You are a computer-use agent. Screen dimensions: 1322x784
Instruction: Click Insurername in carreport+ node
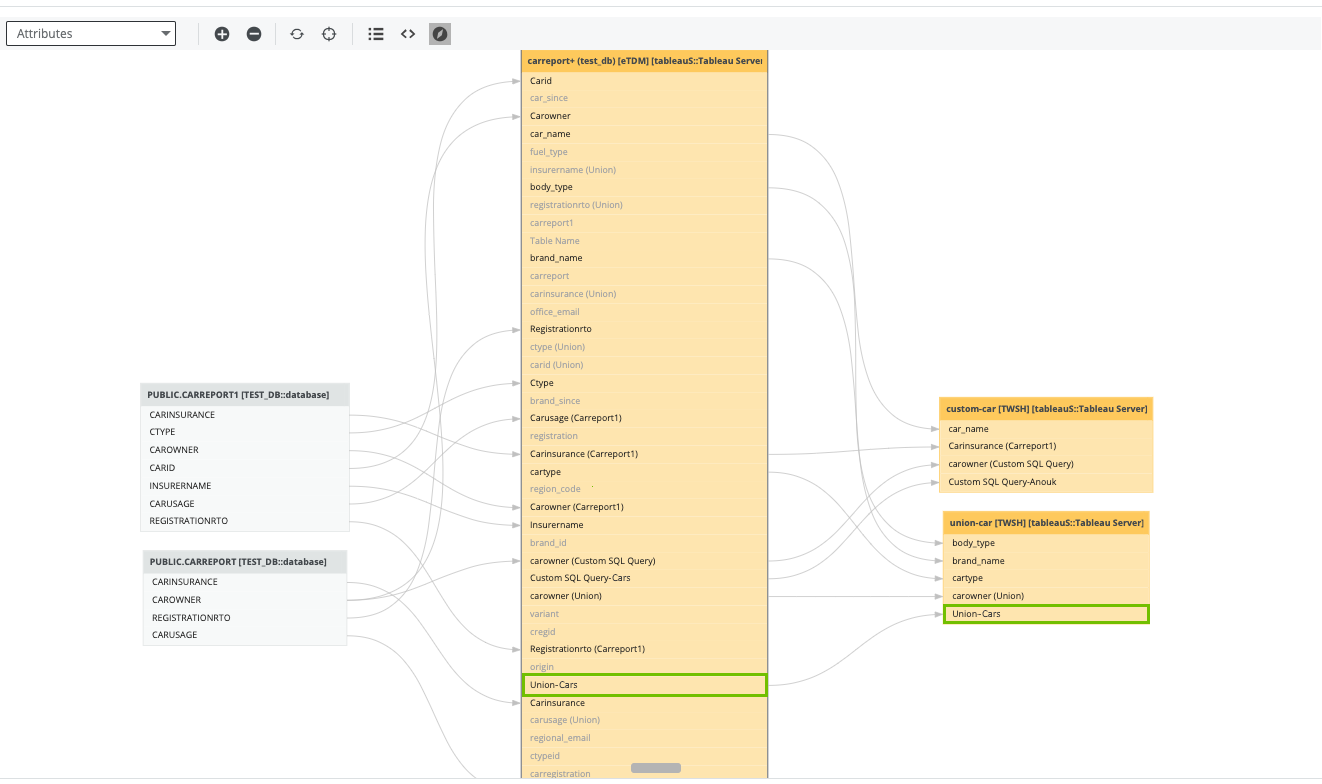645,525
